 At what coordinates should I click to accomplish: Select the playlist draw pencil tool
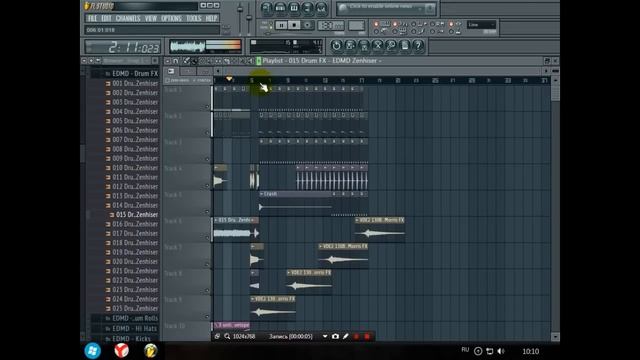coord(186,61)
